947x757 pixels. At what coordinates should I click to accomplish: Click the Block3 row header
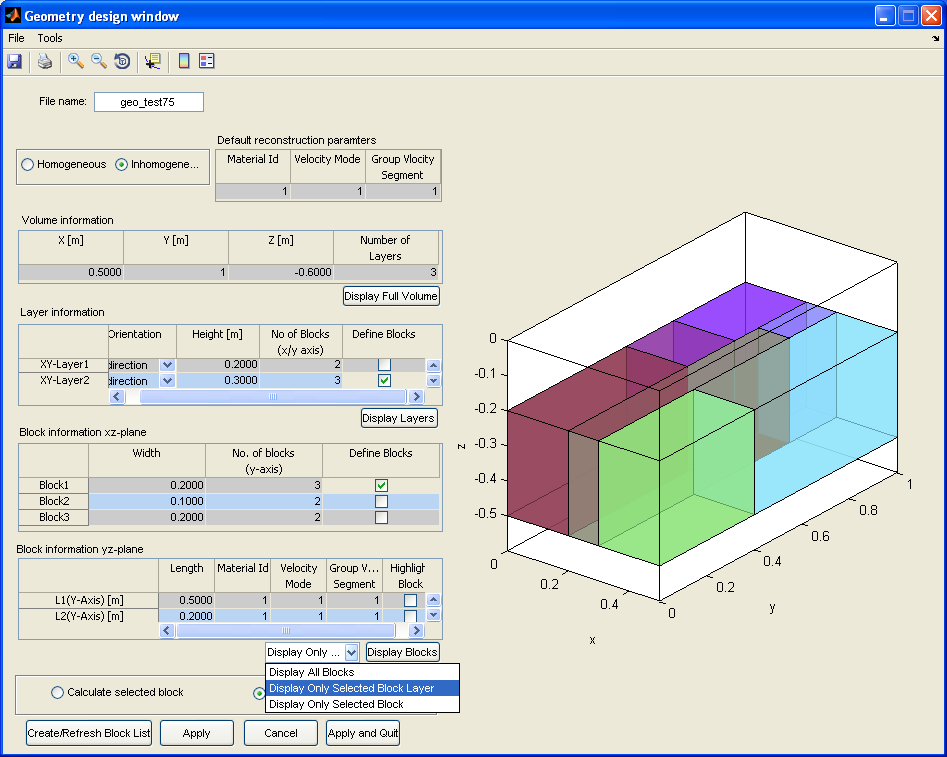coord(54,517)
